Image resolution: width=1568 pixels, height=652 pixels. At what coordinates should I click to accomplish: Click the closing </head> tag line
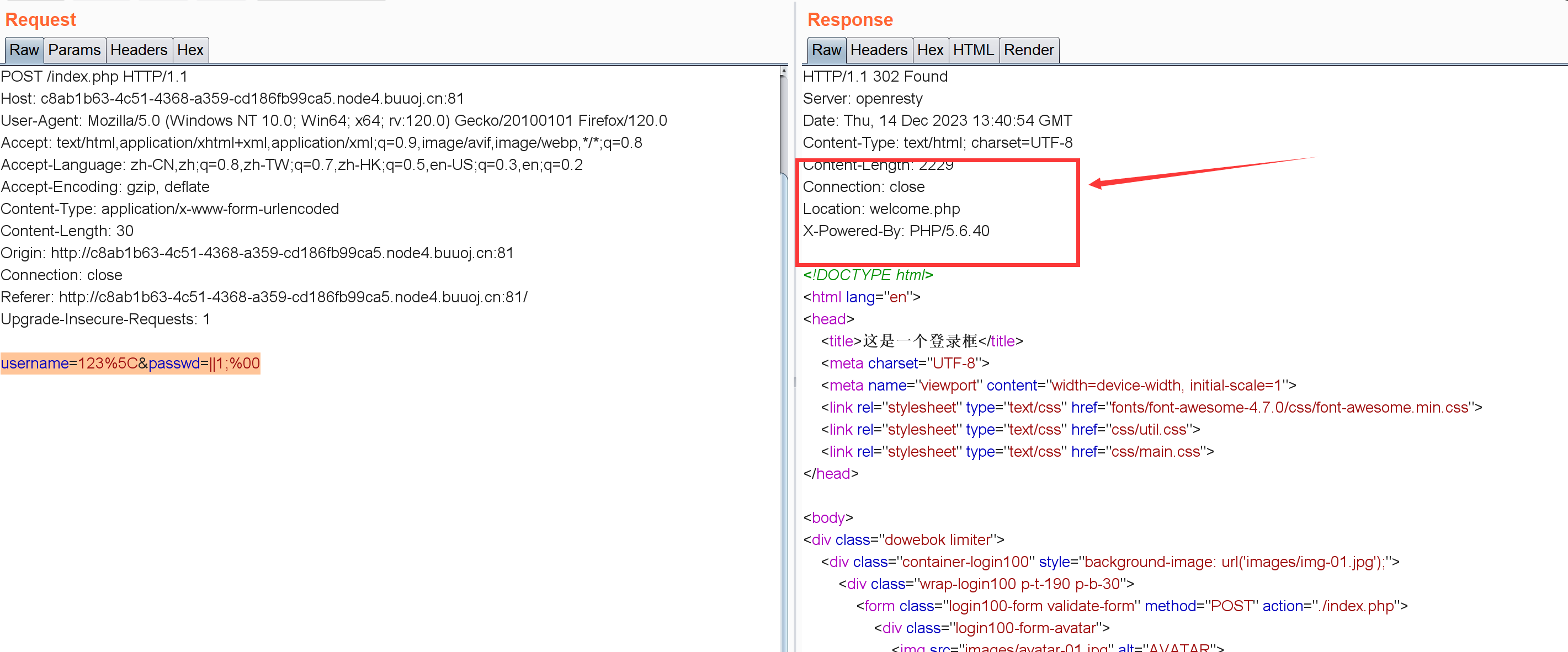pyautogui.click(x=831, y=473)
